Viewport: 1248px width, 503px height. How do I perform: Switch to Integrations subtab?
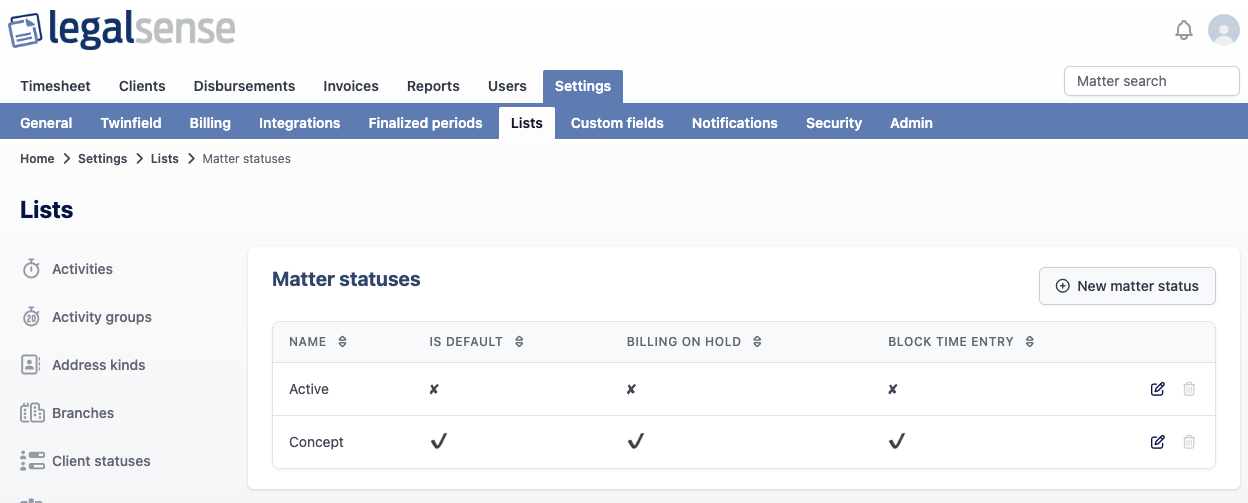pyautogui.click(x=300, y=123)
